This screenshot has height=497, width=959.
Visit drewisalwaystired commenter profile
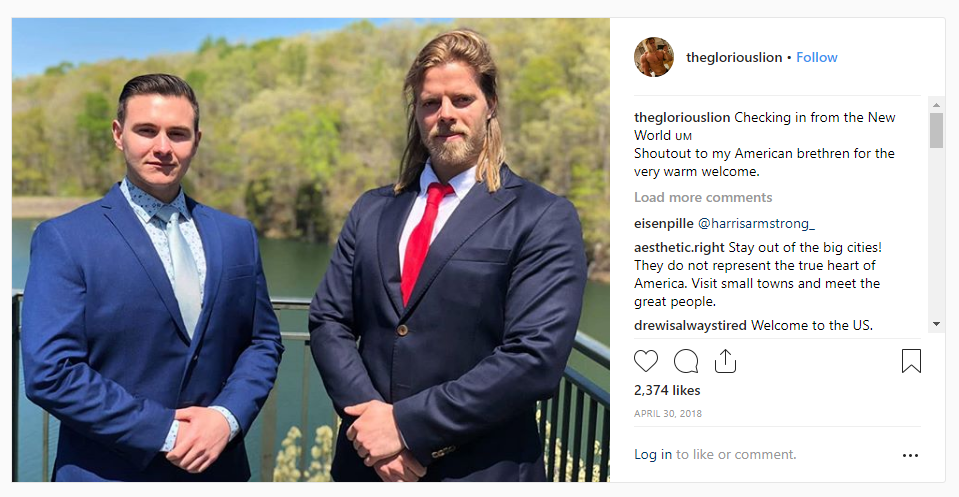pyautogui.click(x=690, y=325)
